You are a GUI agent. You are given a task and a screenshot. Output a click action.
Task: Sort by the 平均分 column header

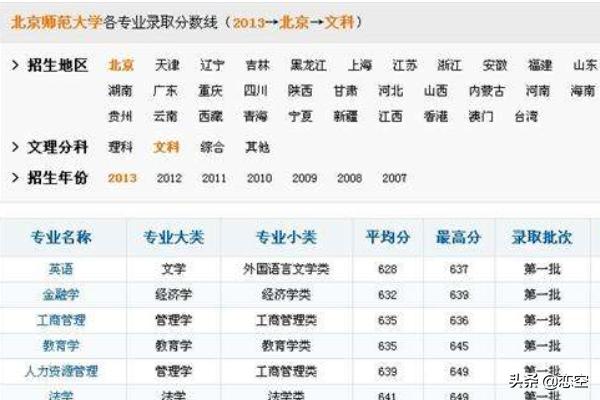coord(388,237)
